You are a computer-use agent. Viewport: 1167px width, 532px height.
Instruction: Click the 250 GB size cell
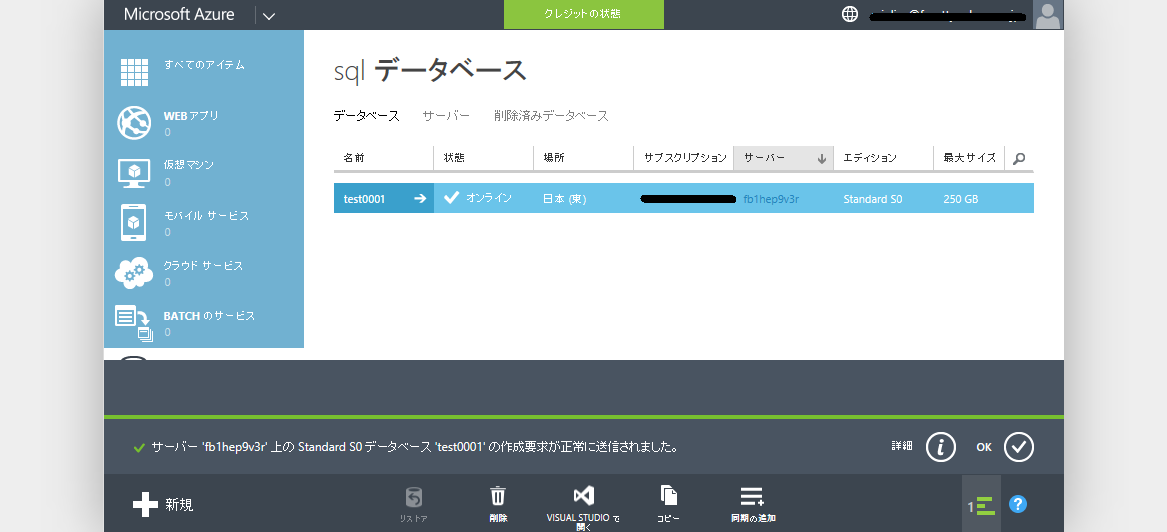pyautogui.click(x=961, y=199)
